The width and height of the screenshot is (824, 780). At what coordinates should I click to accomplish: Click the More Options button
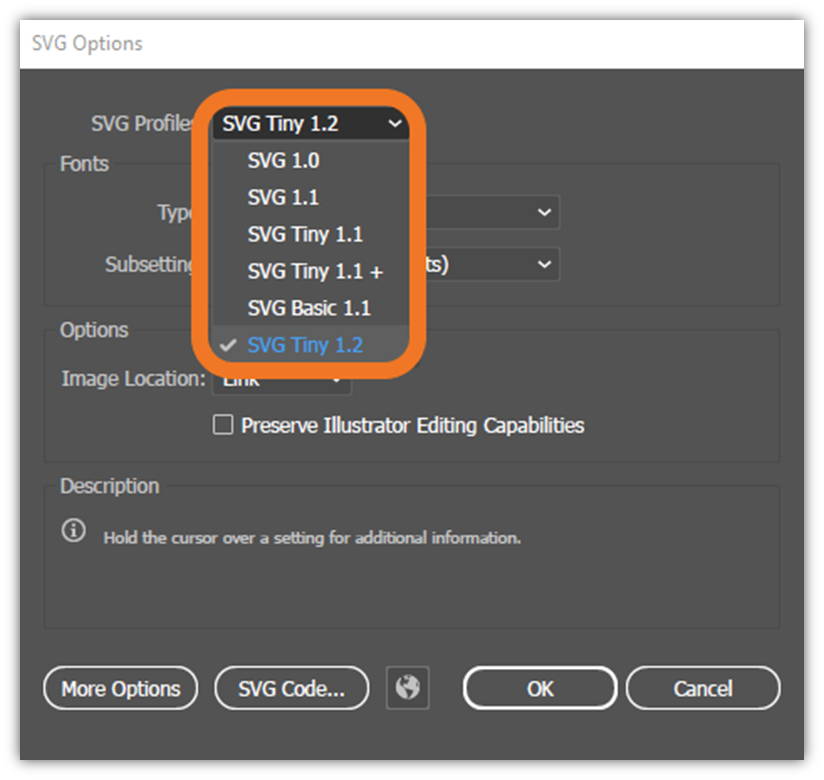[121, 688]
